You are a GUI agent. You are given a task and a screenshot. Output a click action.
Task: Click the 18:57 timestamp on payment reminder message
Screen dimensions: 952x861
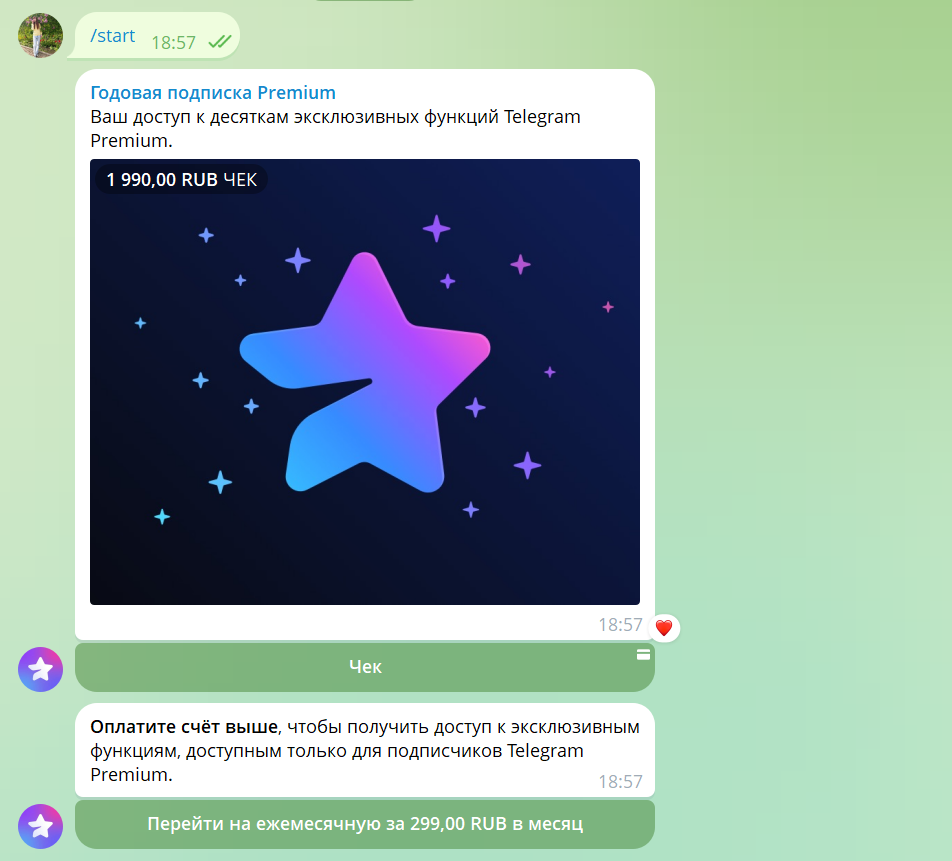pyautogui.click(x=620, y=781)
